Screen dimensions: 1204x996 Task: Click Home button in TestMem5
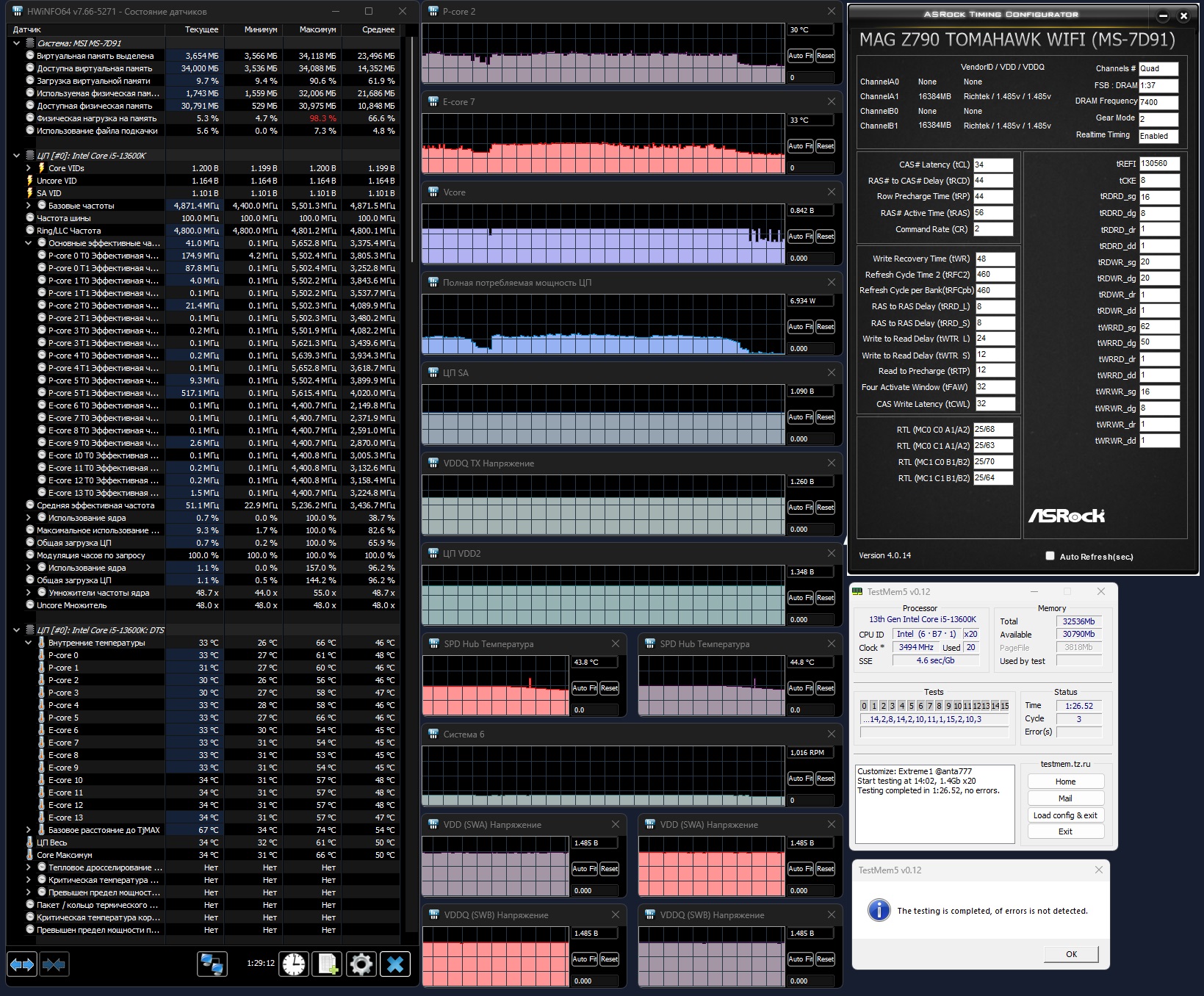pyautogui.click(x=1065, y=782)
